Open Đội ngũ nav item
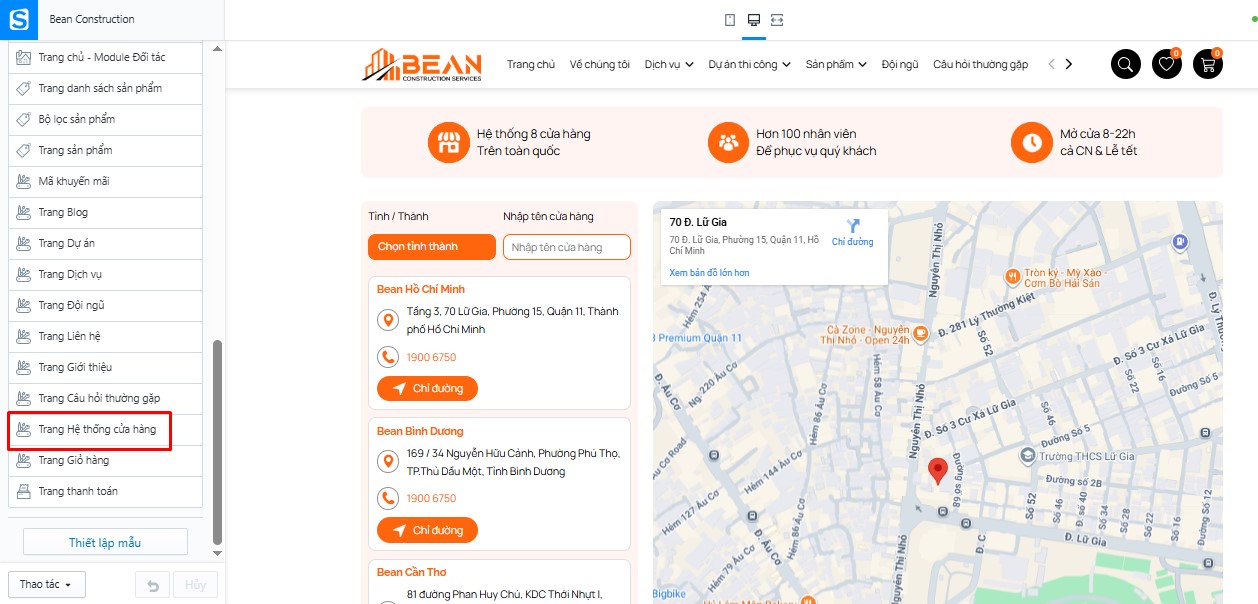Image resolution: width=1258 pixels, height=604 pixels. tap(900, 64)
